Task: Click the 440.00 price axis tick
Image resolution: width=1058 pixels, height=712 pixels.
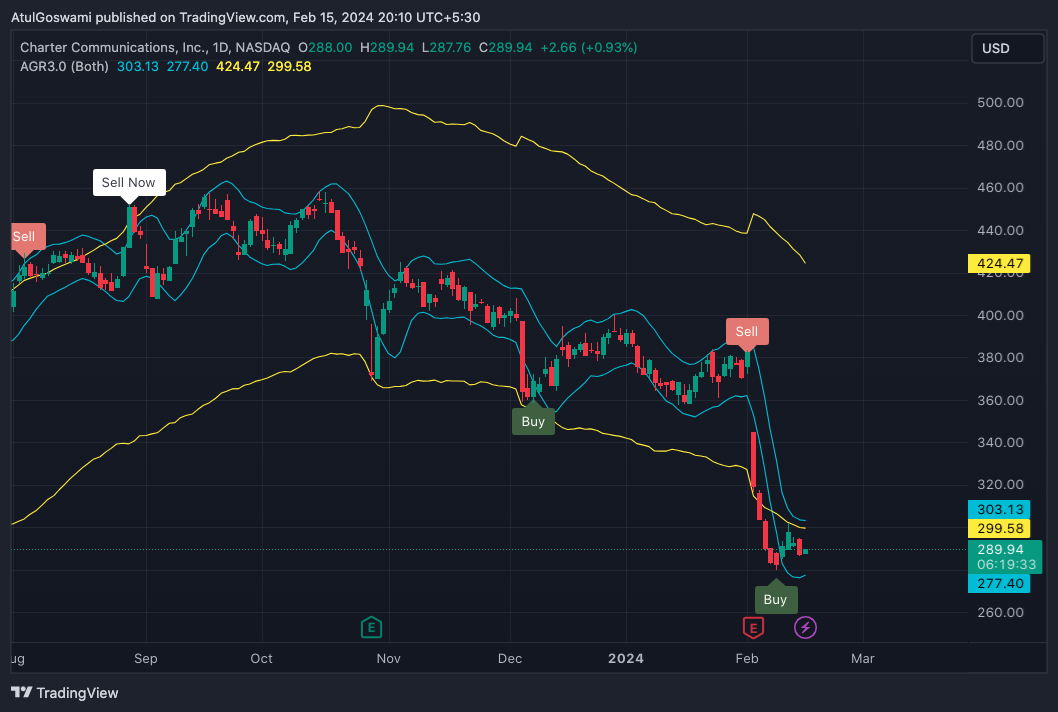Action: [x=1000, y=230]
